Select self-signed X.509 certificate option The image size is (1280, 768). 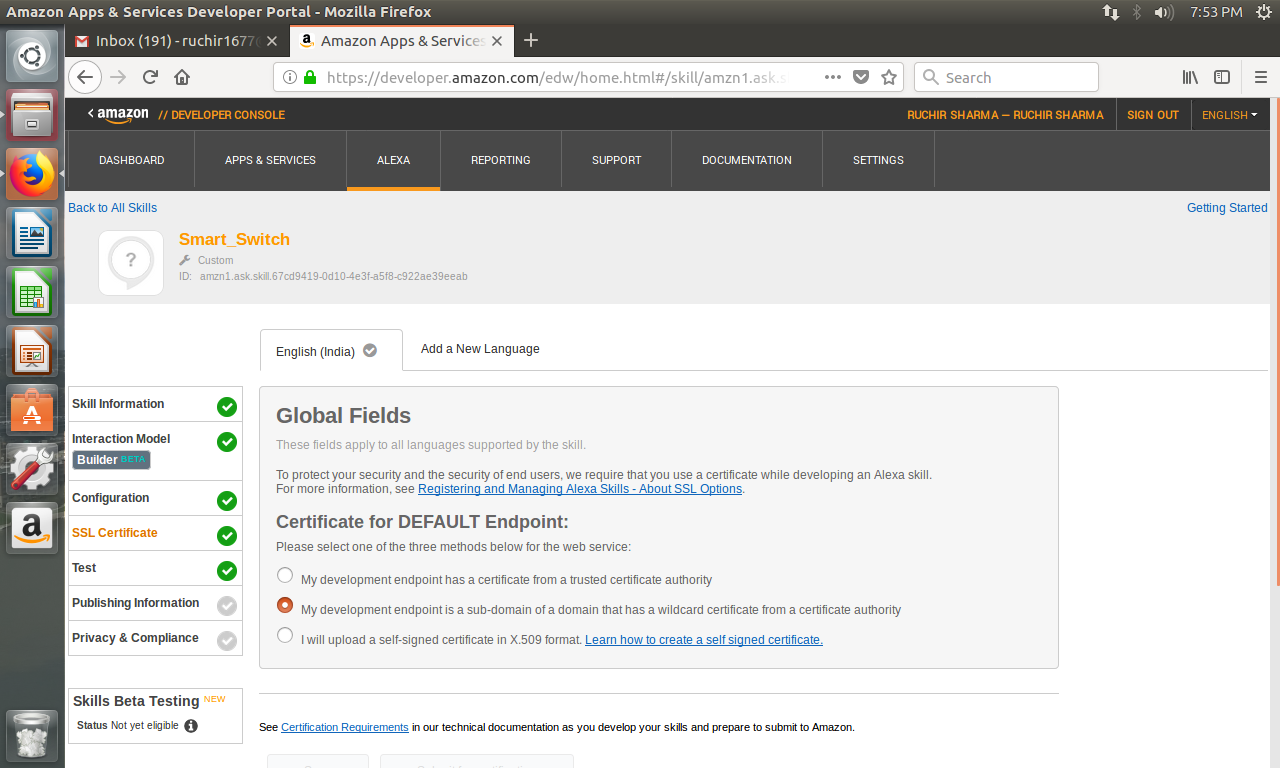[285, 635]
